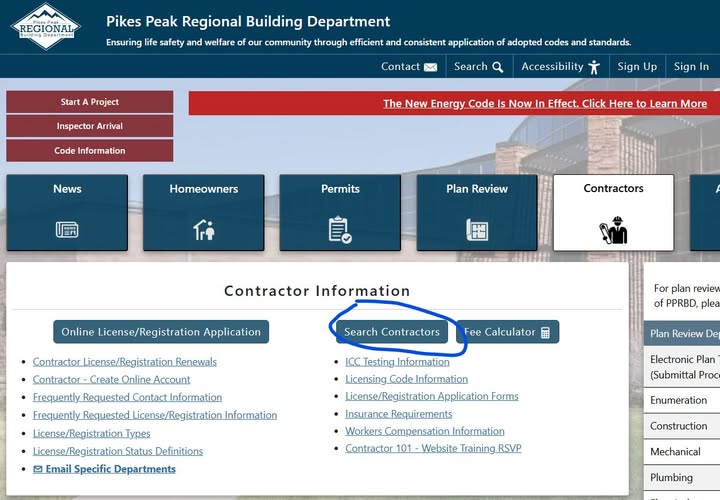Select Construction in Plan Review sidebar
Viewport: 720px width, 500px height.
pos(682,426)
